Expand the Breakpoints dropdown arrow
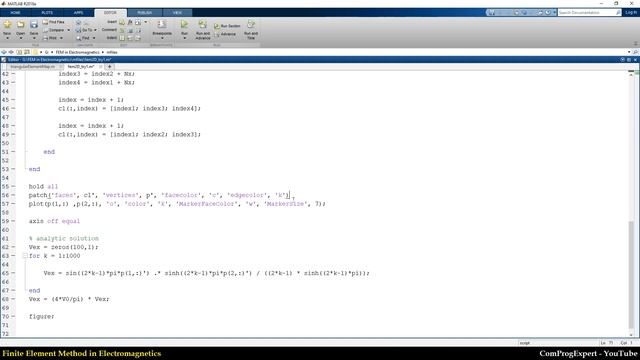Screen dimensions: 640x360 [x=162, y=38]
